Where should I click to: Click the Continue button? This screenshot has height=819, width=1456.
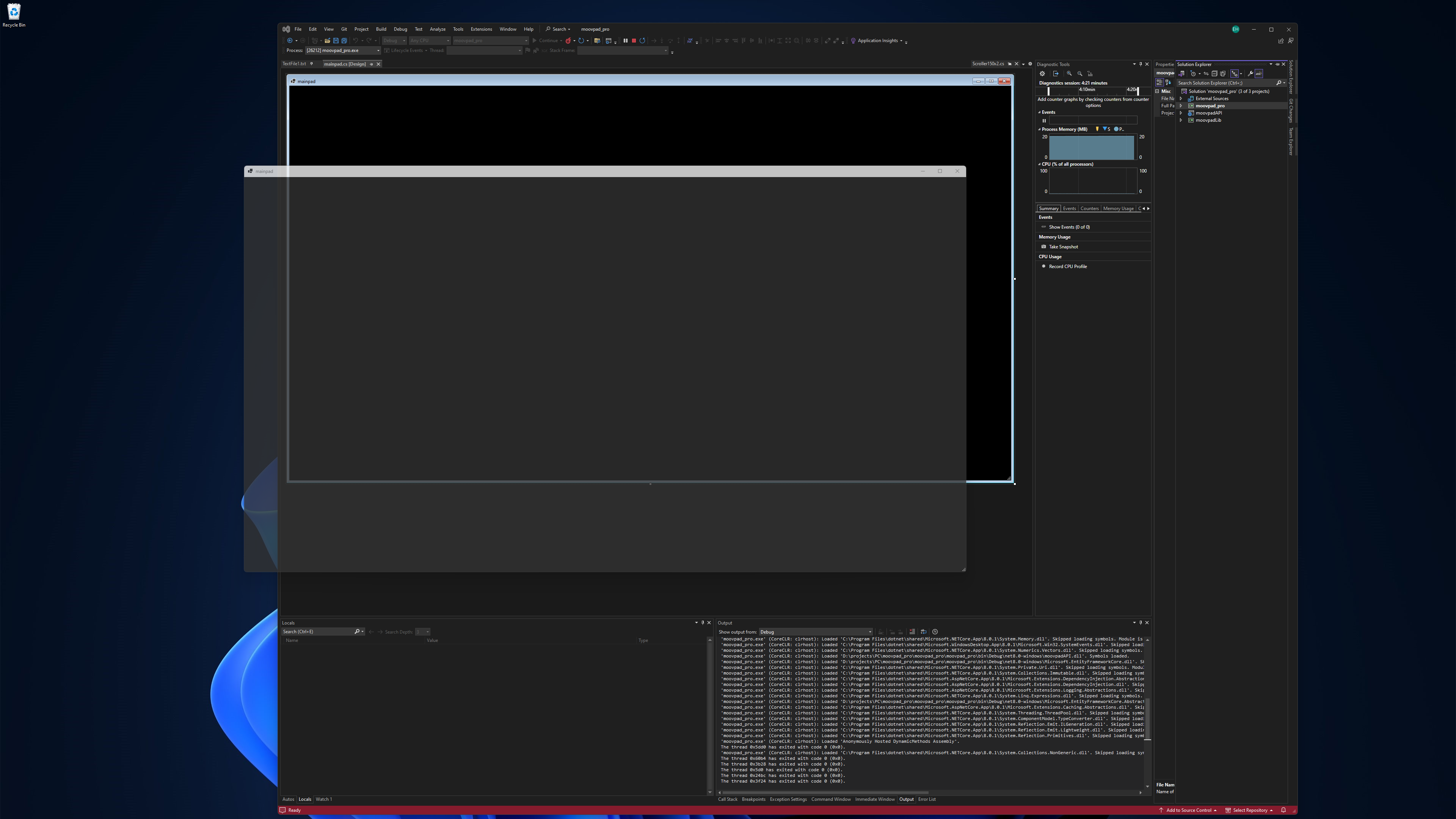point(546,41)
